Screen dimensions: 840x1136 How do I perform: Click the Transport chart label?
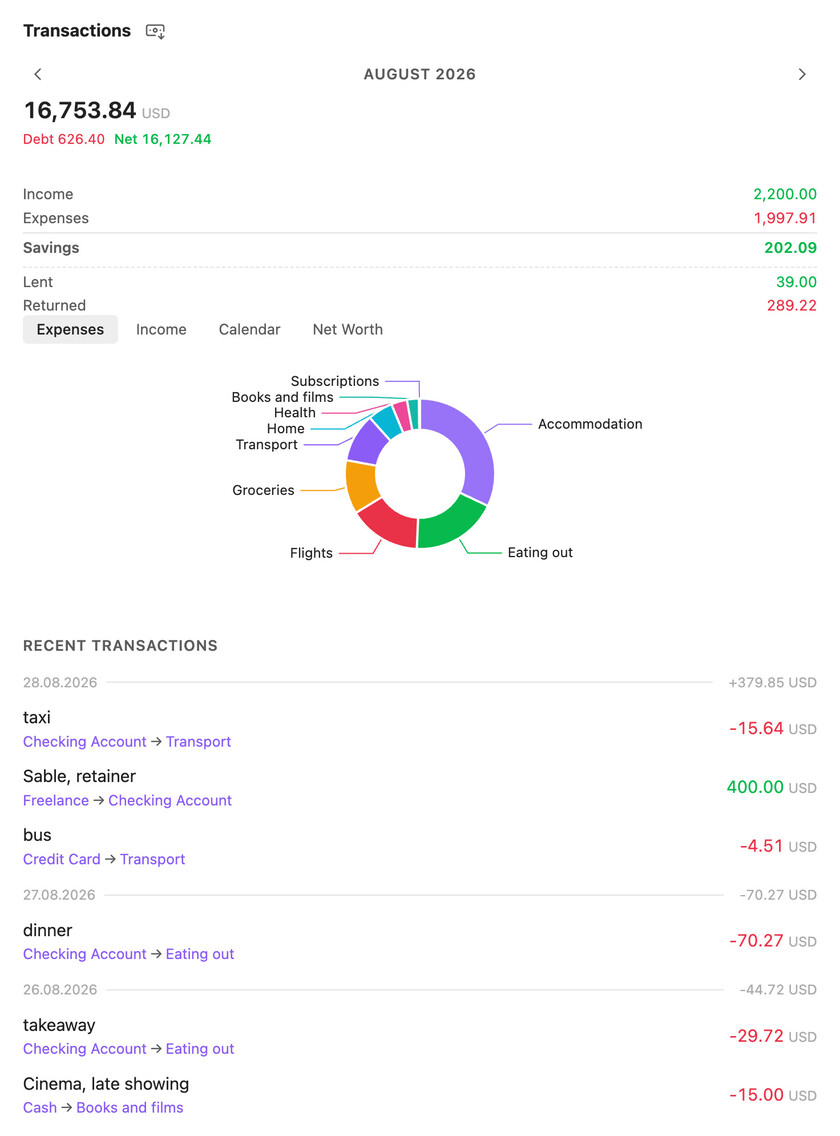[x=267, y=444]
